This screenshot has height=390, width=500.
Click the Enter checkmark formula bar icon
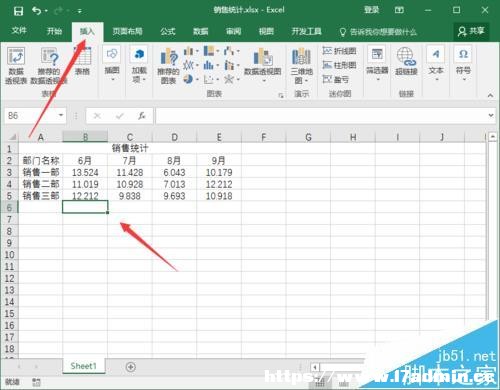[120, 116]
